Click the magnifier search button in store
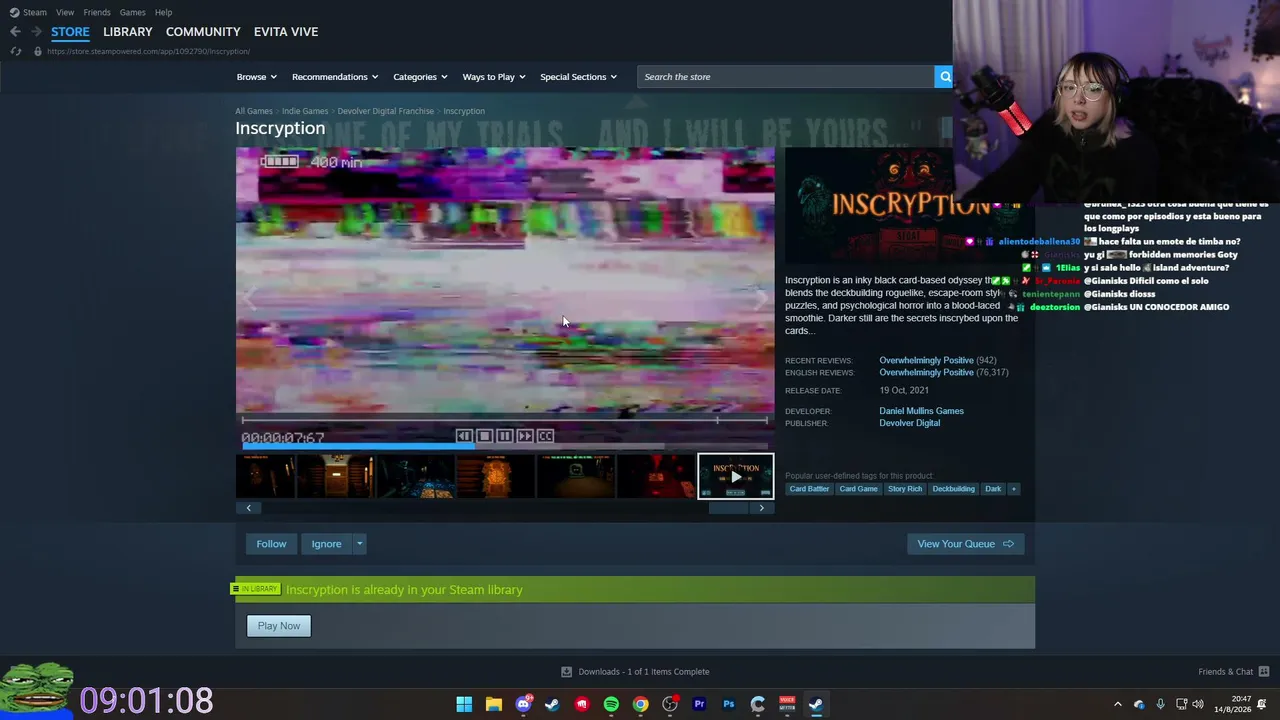The image size is (1280, 720). click(x=943, y=77)
